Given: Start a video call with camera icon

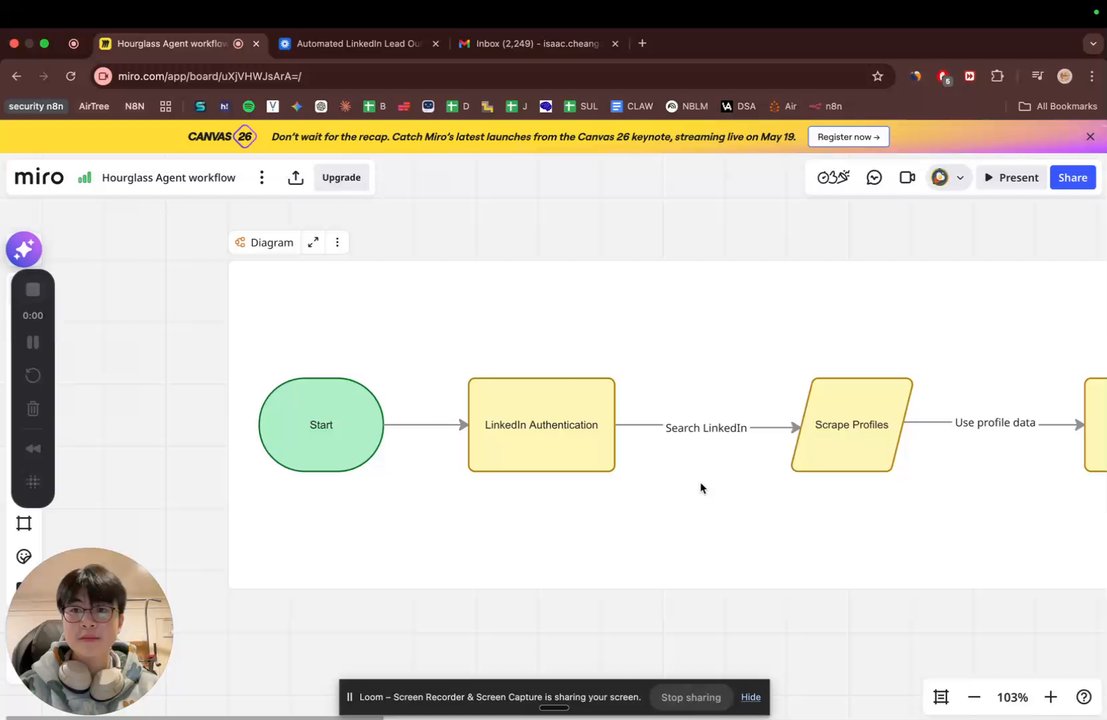Looking at the screenshot, I should click(907, 177).
